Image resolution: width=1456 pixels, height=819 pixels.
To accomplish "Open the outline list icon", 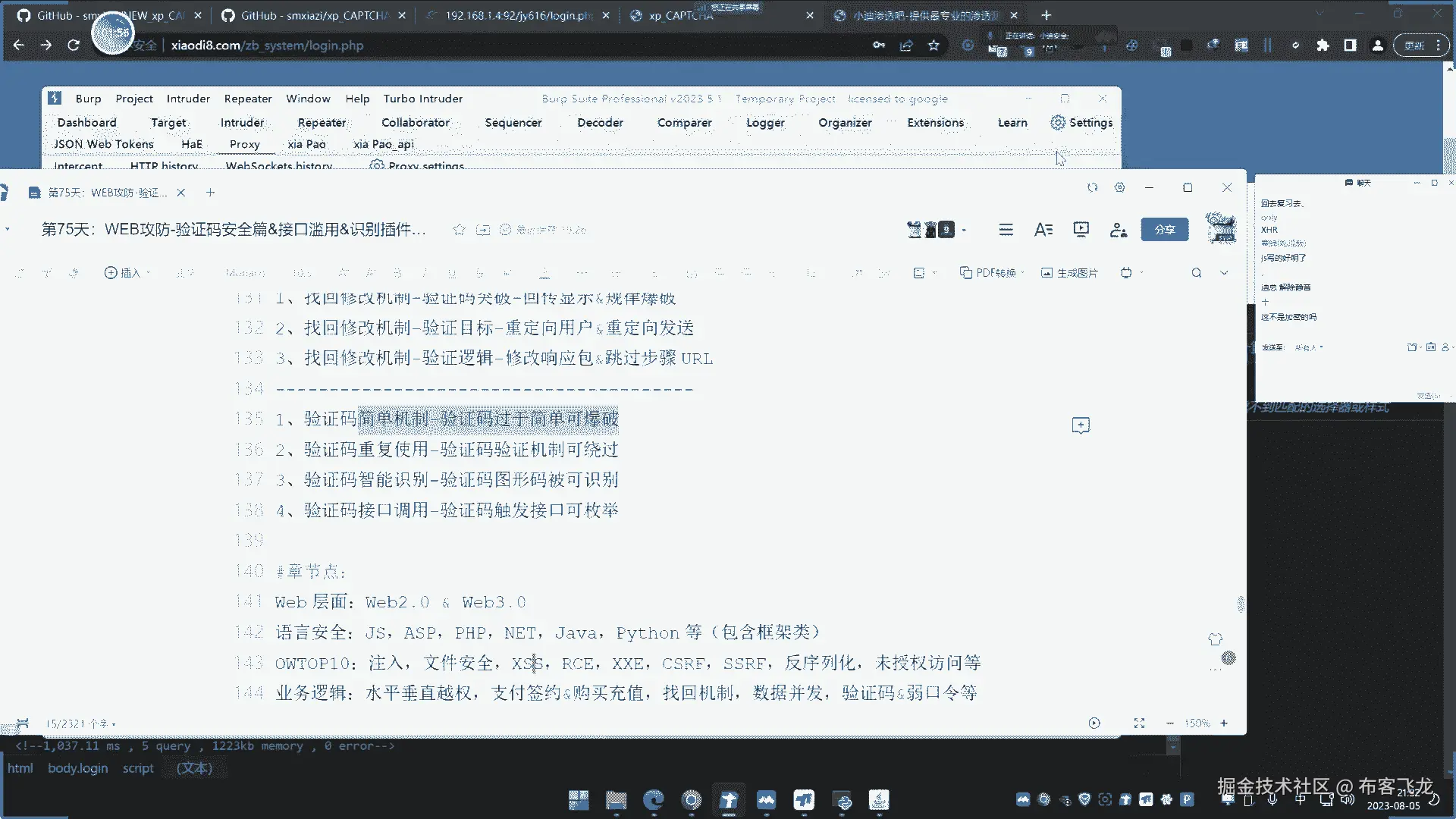I will point(1006,230).
